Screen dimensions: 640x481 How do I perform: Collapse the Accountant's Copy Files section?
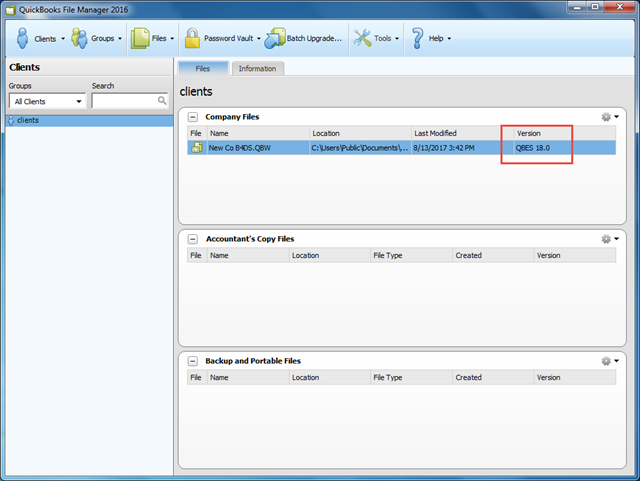193,239
